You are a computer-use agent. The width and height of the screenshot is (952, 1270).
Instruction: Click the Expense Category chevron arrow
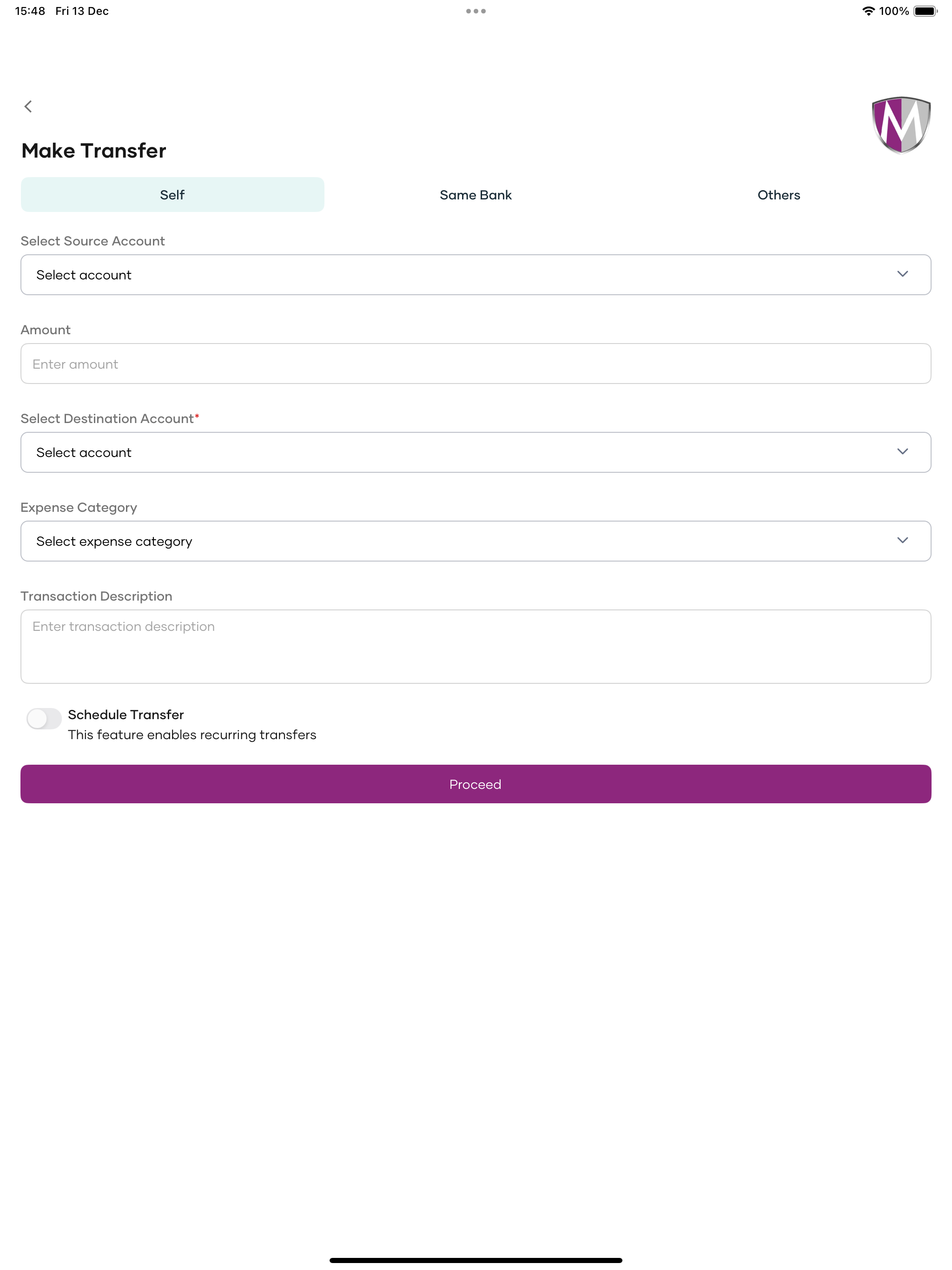(x=902, y=541)
